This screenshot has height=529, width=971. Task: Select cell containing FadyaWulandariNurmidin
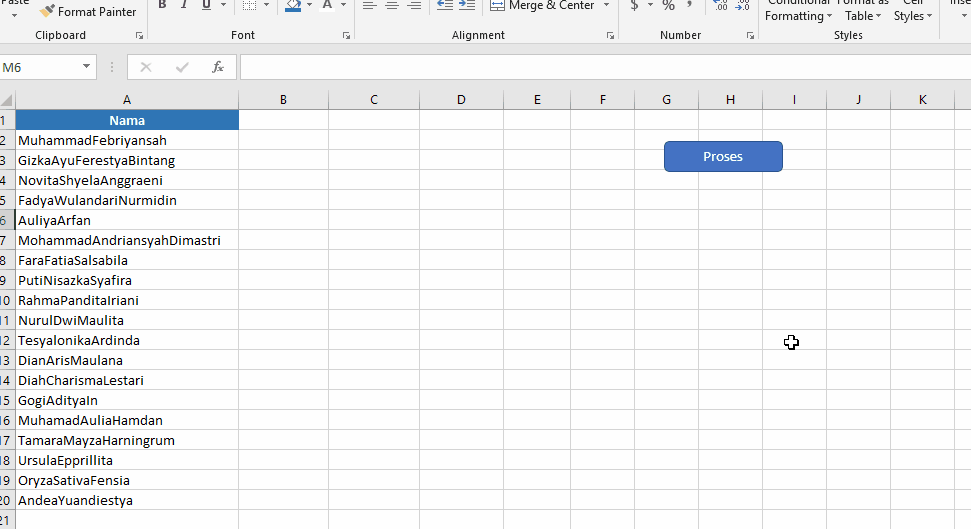[127, 200]
